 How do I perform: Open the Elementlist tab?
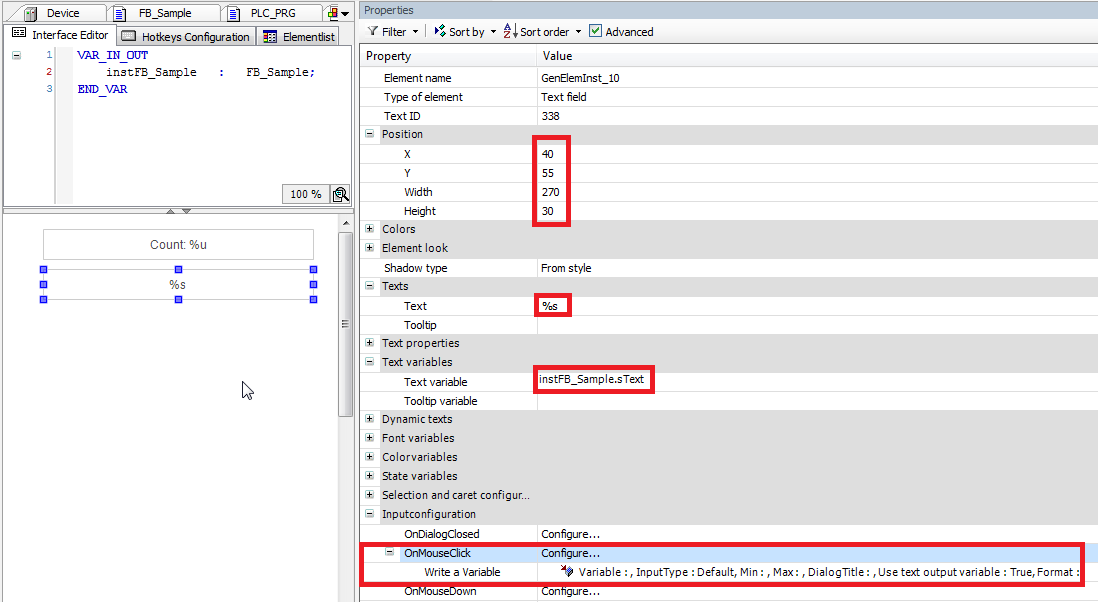299,36
